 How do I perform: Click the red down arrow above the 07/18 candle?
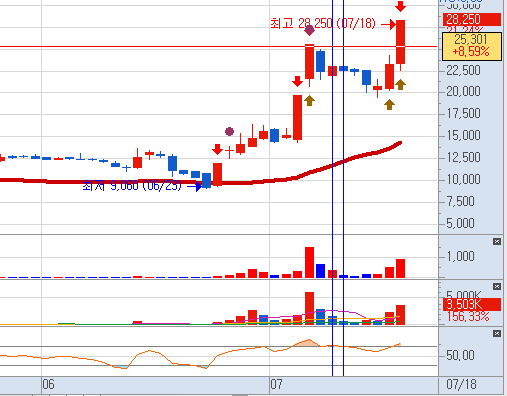[400, 6]
